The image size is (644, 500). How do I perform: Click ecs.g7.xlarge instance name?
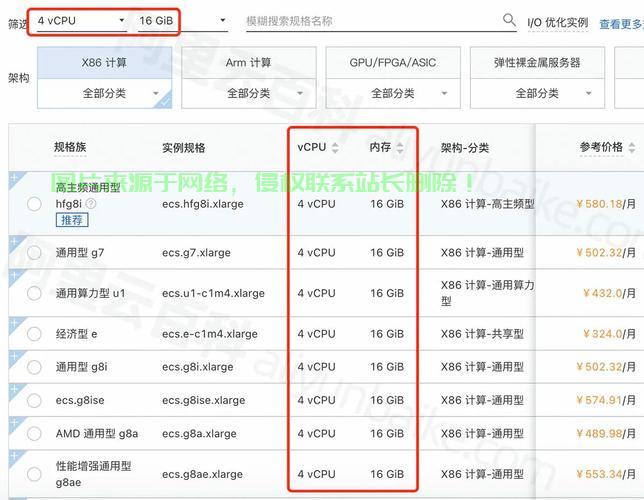(x=196, y=252)
